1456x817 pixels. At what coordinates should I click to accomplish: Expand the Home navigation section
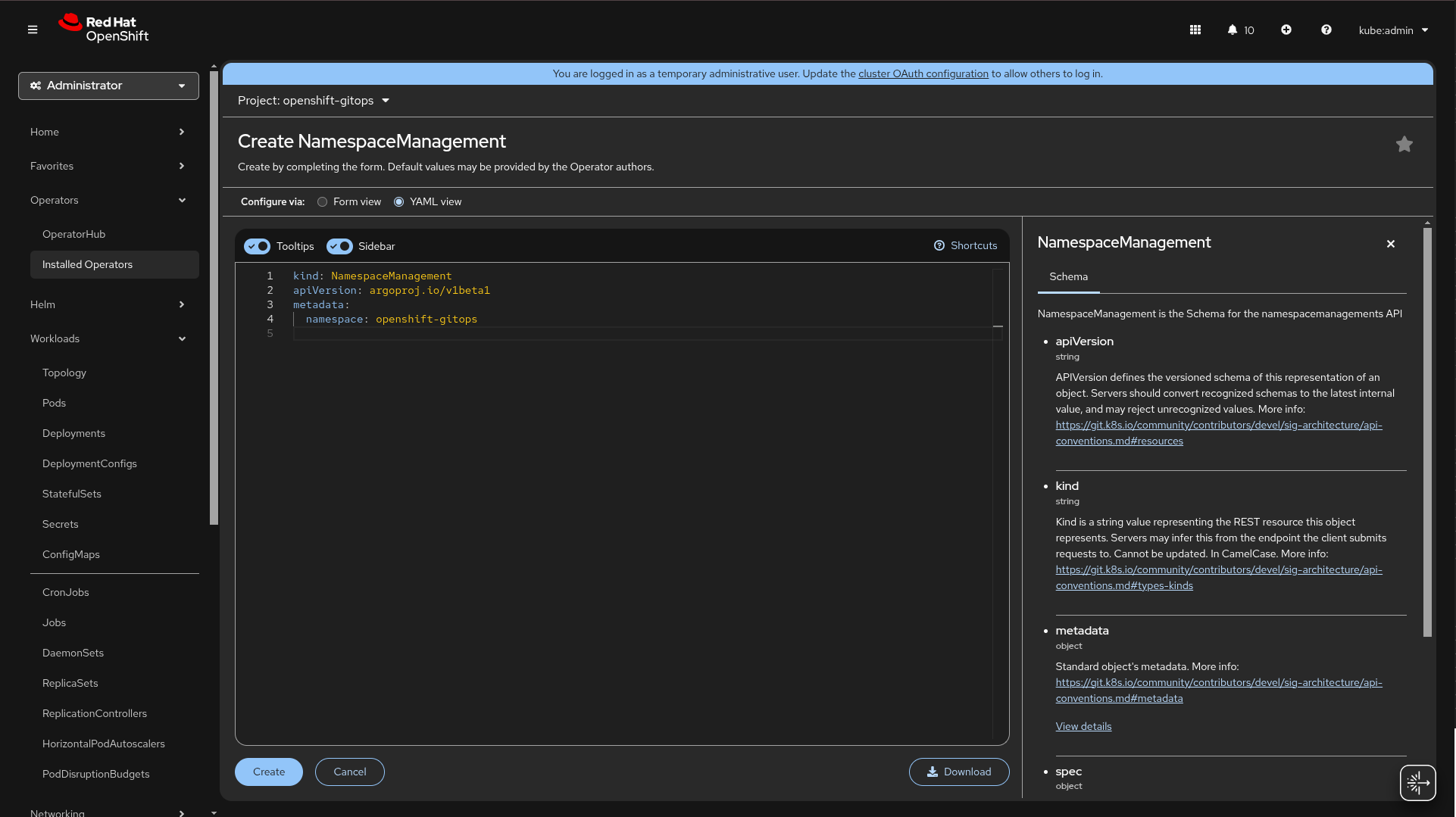point(108,132)
